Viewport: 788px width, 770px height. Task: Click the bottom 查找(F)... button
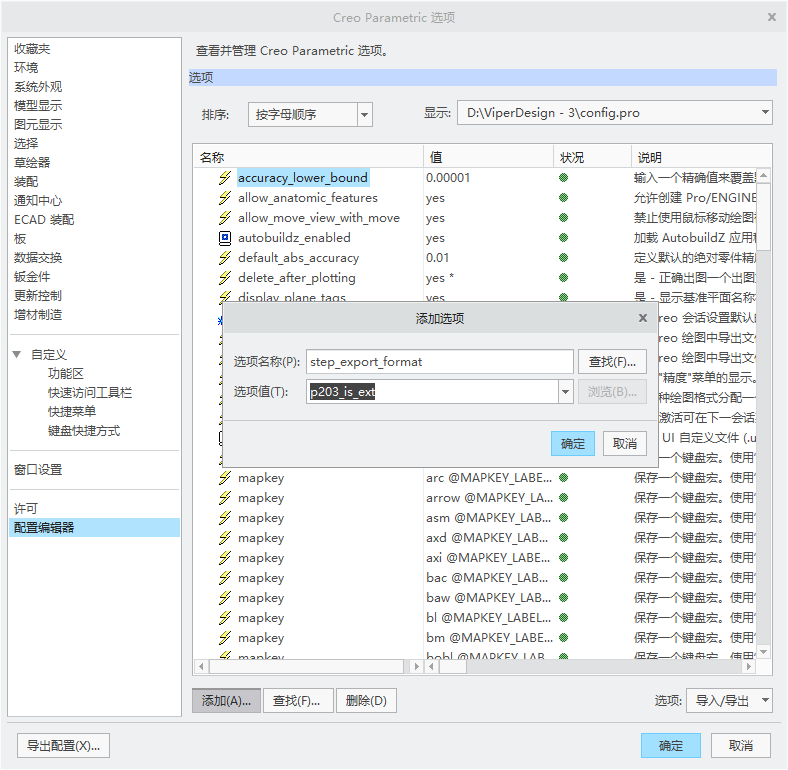pos(297,701)
